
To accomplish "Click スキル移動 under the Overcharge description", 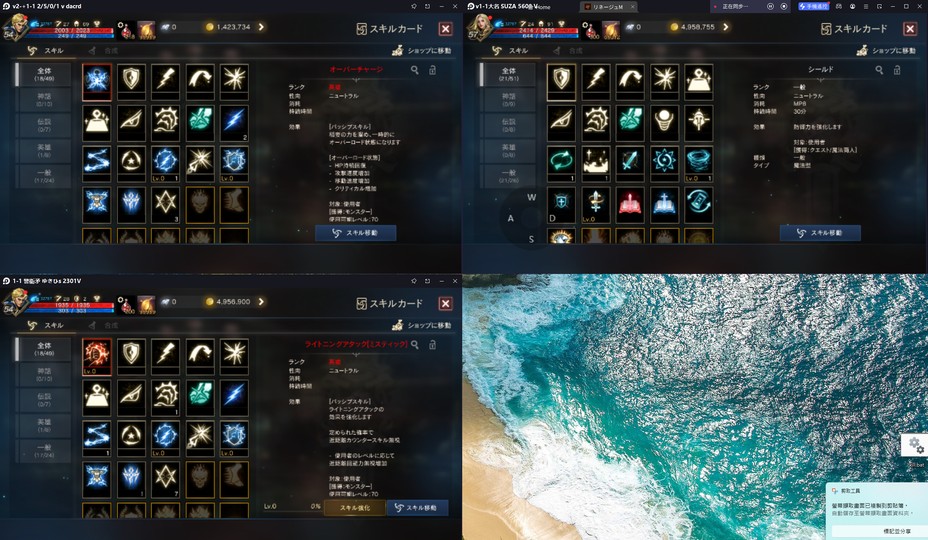I will (x=356, y=233).
